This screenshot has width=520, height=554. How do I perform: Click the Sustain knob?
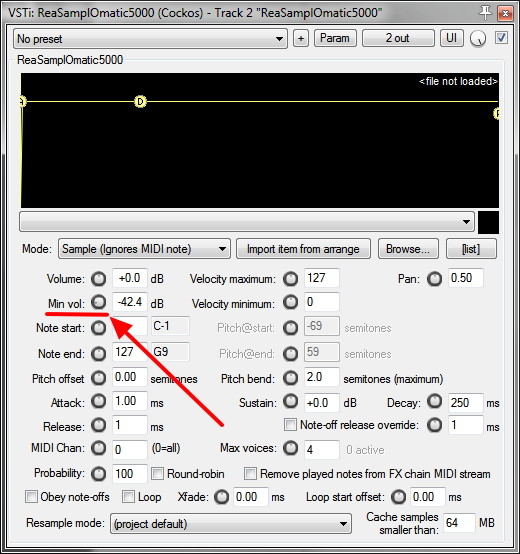pyautogui.click(x=290, y=401)
